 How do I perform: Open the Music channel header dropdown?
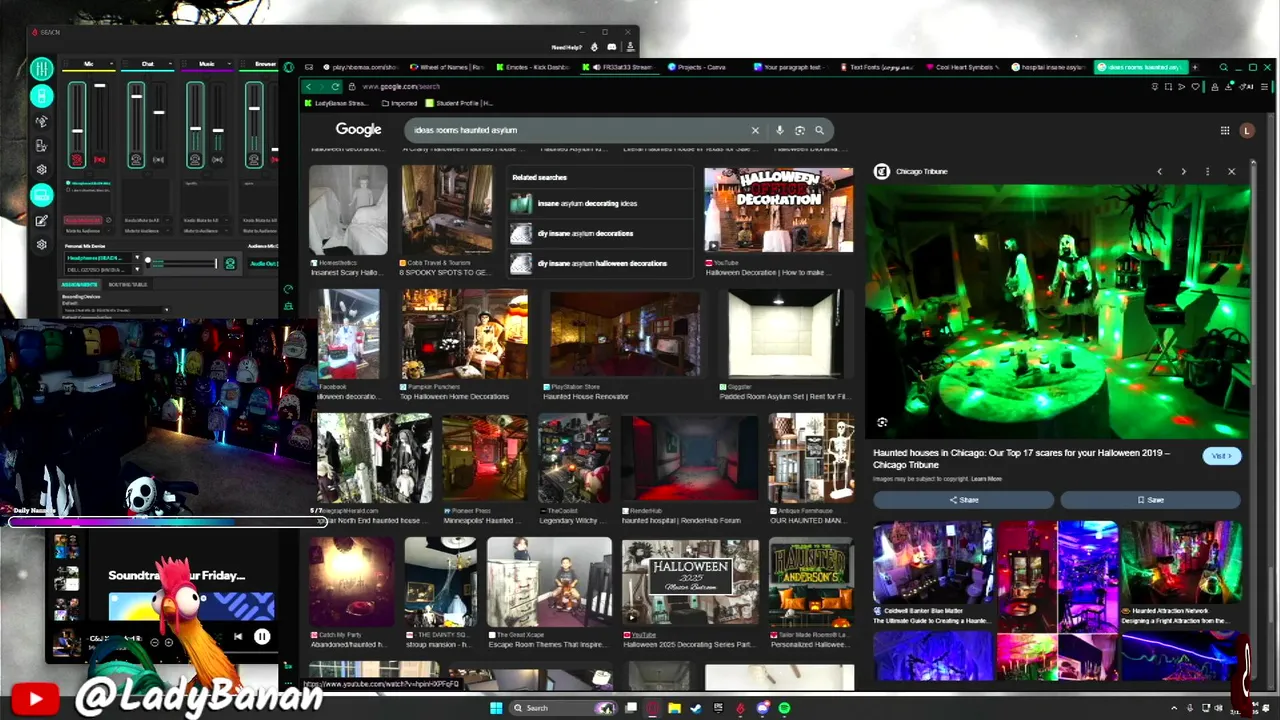[x=228, y=64]
